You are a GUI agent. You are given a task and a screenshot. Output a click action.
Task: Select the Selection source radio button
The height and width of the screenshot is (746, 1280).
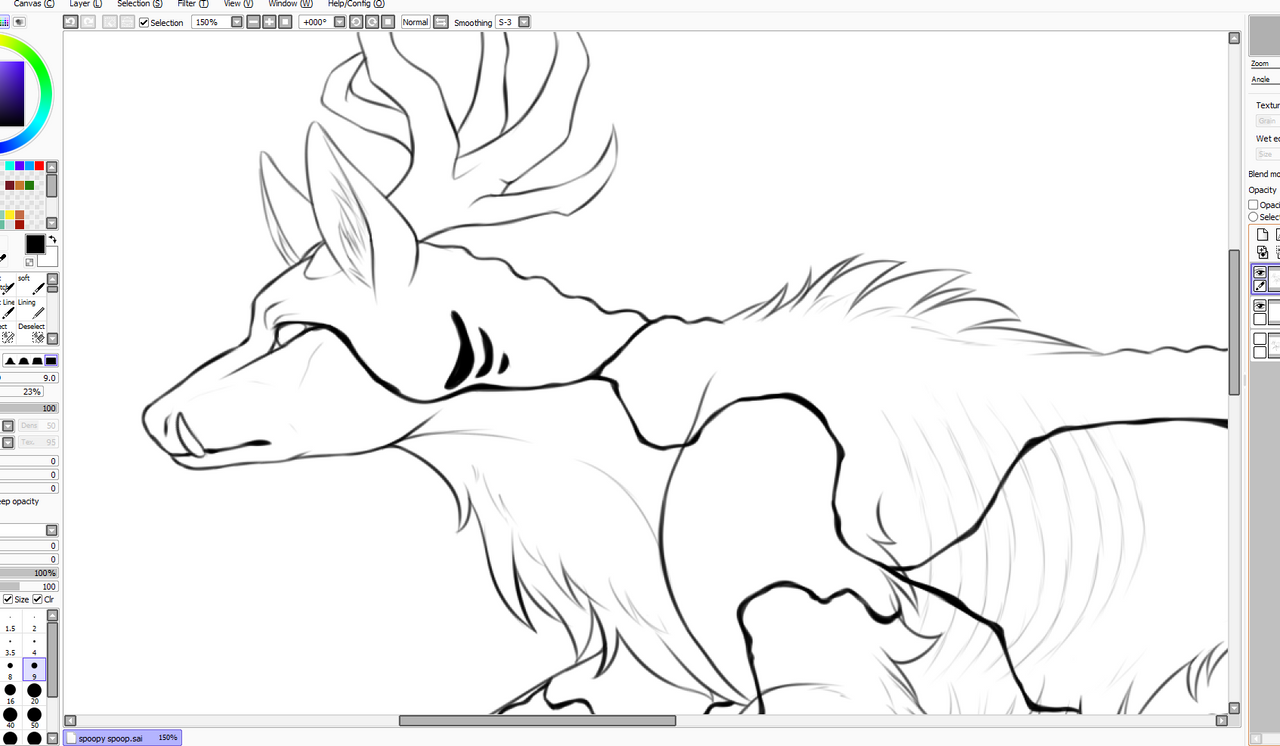click(1253, 217)
